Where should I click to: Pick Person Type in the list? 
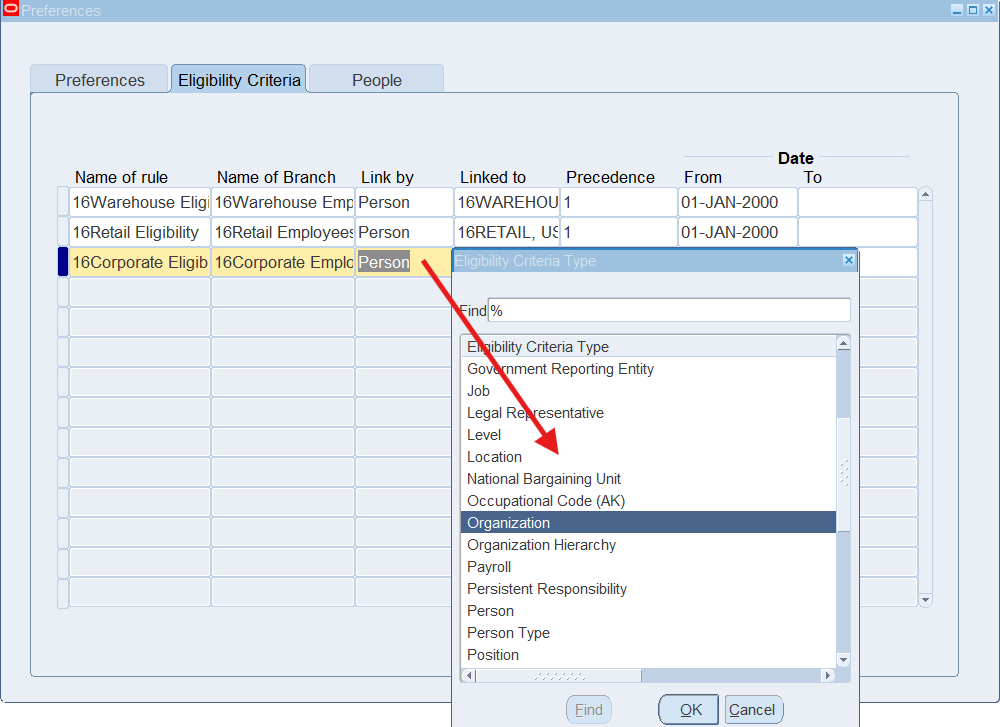click(508, 633)
